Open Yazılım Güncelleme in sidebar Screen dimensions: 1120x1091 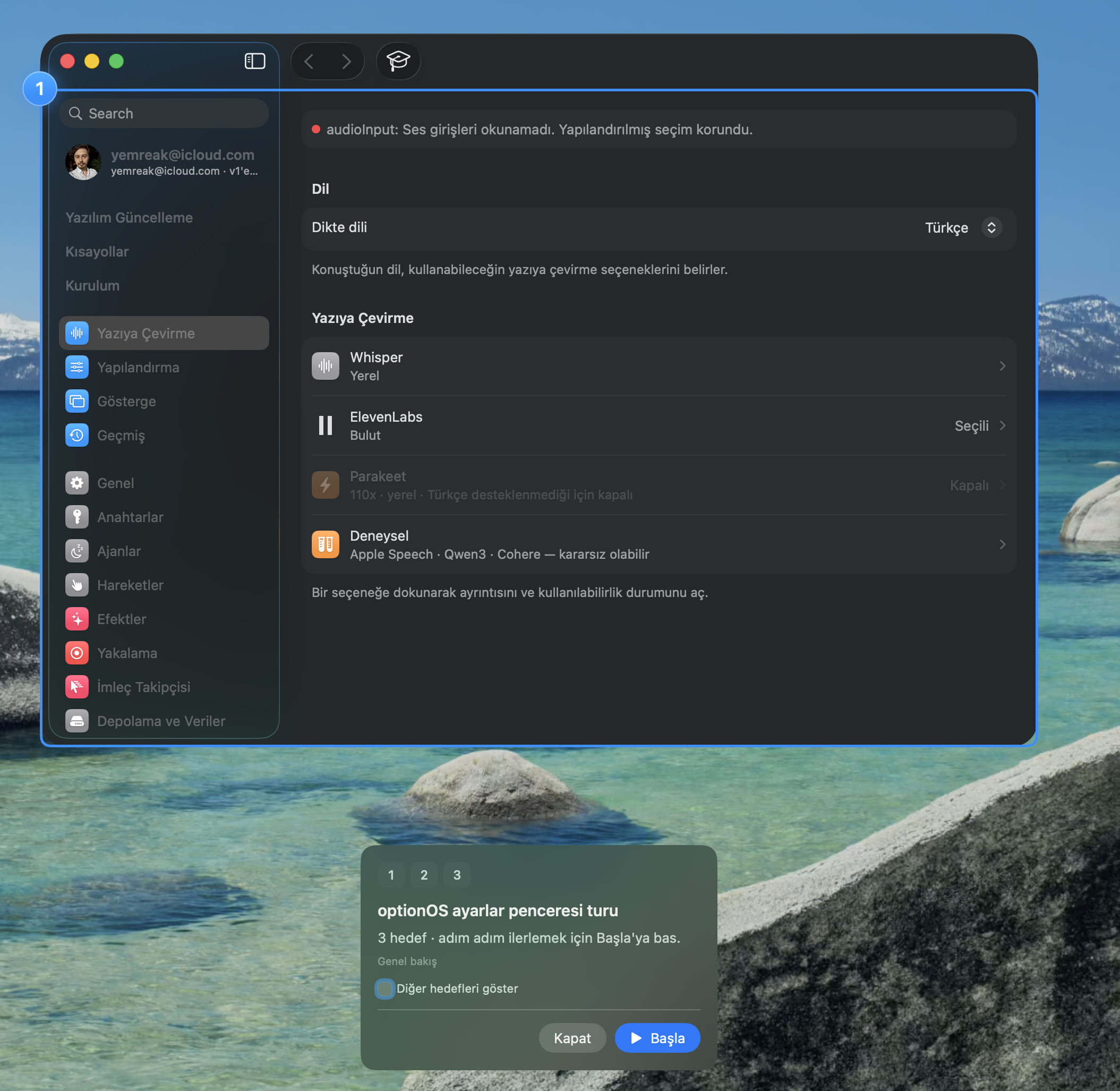coord(129,218)
